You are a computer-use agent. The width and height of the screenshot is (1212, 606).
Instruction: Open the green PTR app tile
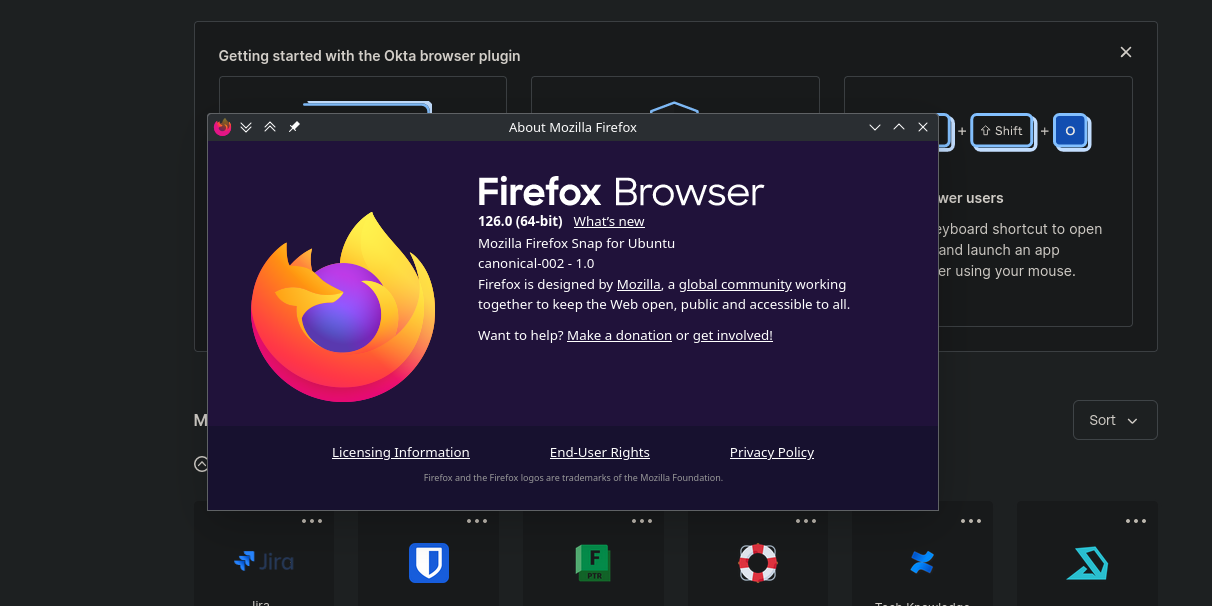pos(593,563)
